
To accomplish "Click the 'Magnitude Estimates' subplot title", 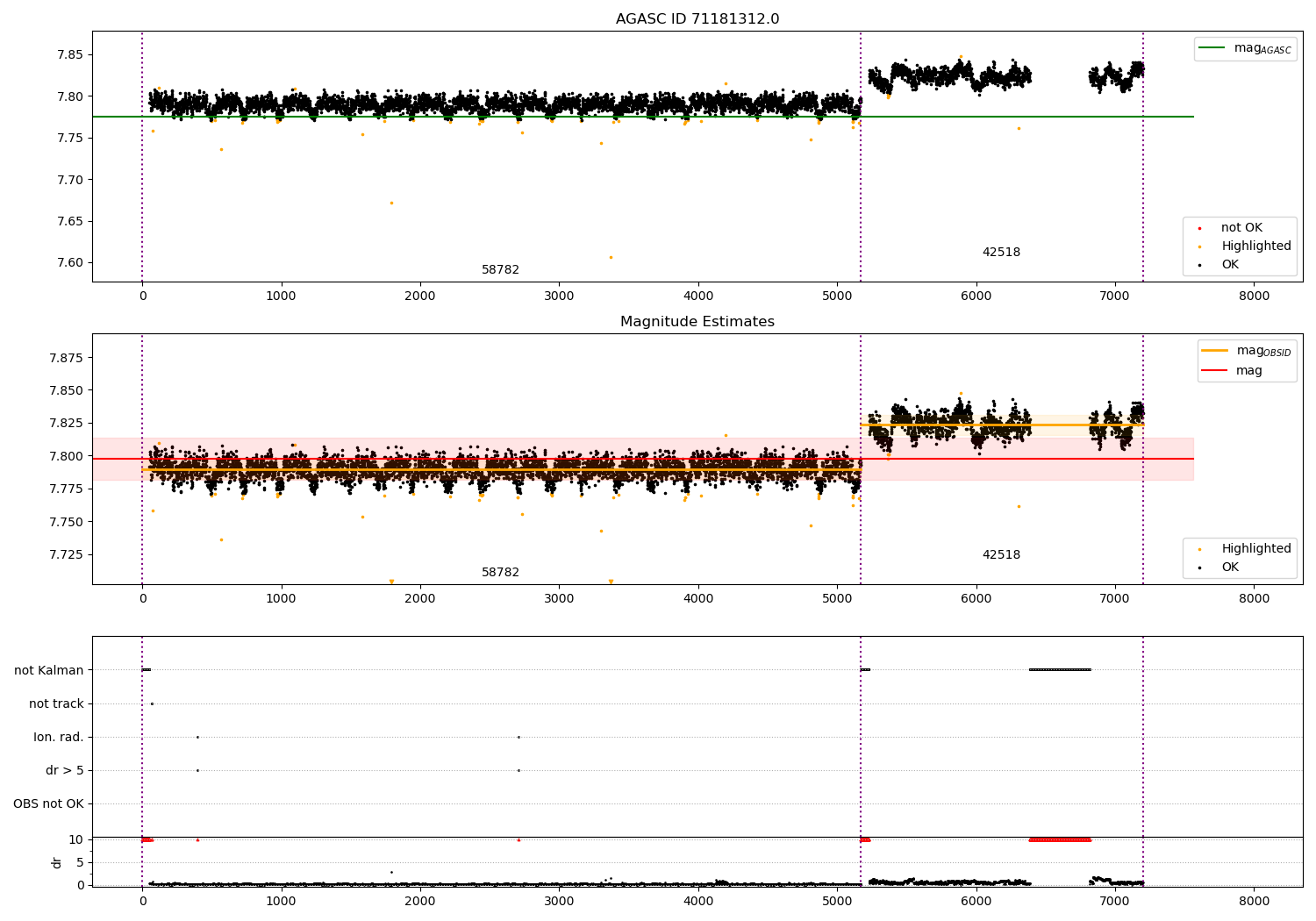I will pyautogui.click(x=697, y=322).
